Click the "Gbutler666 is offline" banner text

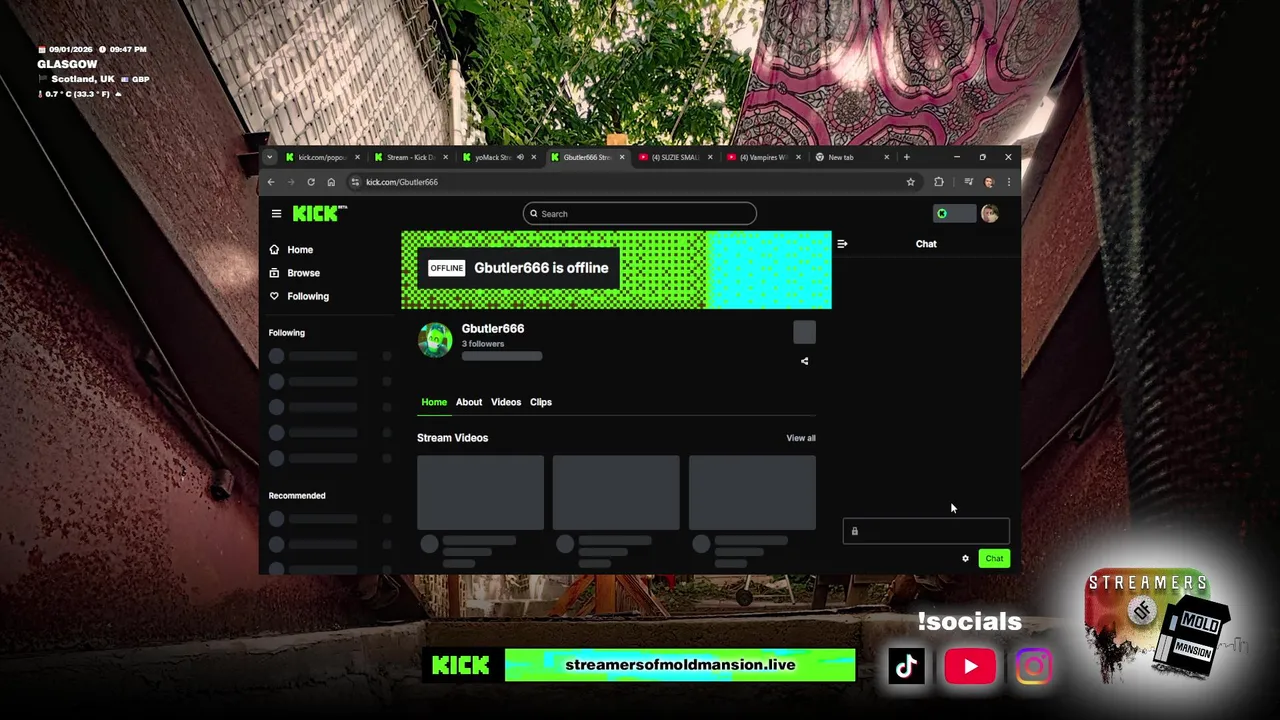541,268
